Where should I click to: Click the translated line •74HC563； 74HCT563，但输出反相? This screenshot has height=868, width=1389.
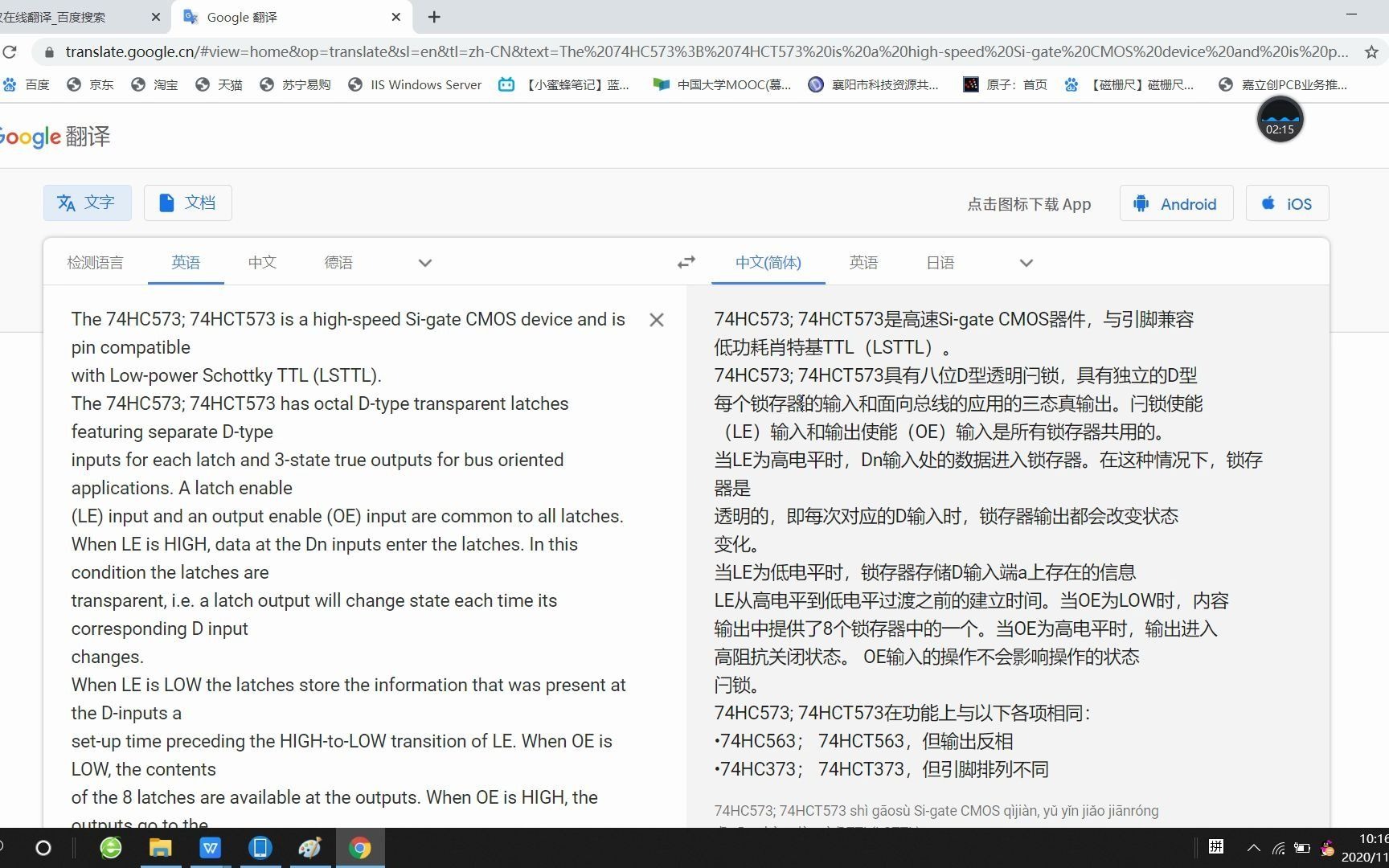pos(863,741)
